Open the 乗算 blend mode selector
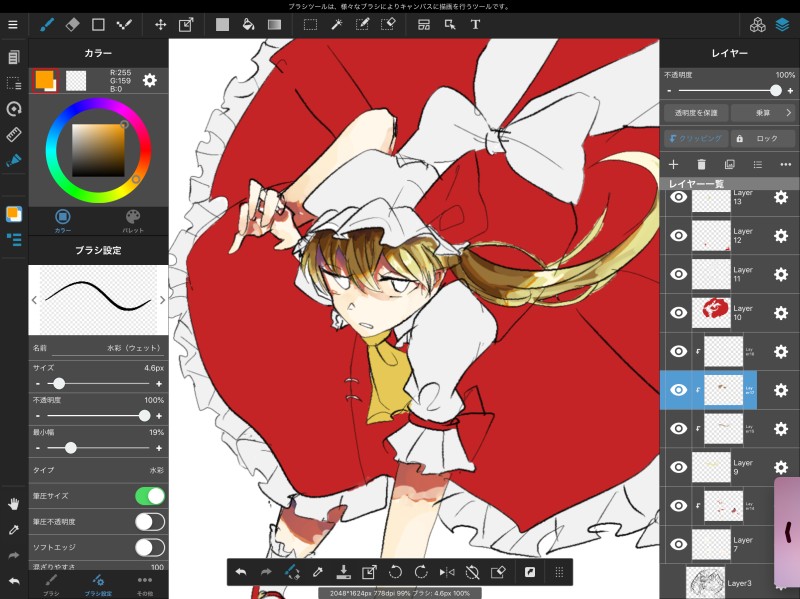Screen dimensions: 800x599 pos(763,113)
